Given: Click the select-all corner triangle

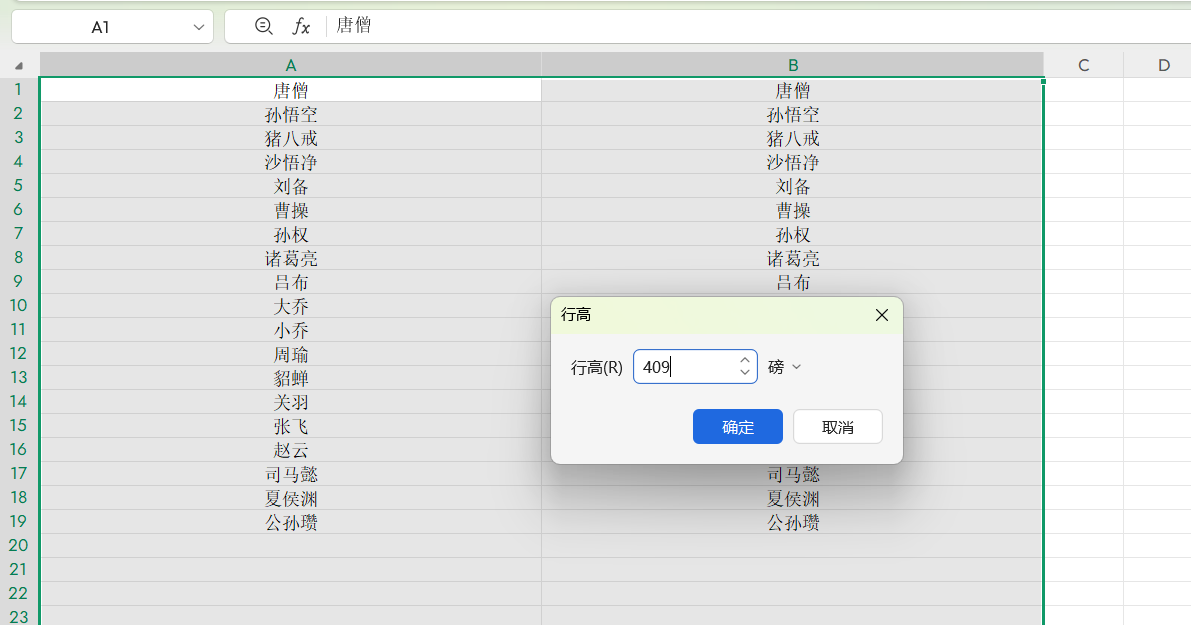Looking at the screenshot, I should click(19, 66).
